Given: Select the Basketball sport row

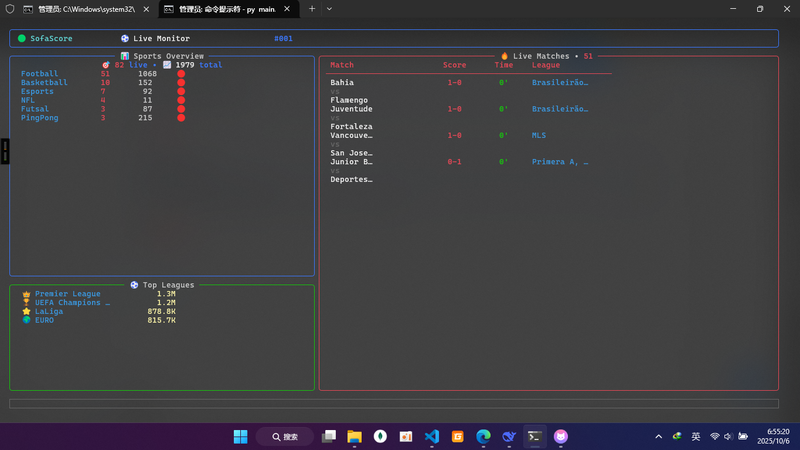Looking at the screenshot, I should point(103,82).
